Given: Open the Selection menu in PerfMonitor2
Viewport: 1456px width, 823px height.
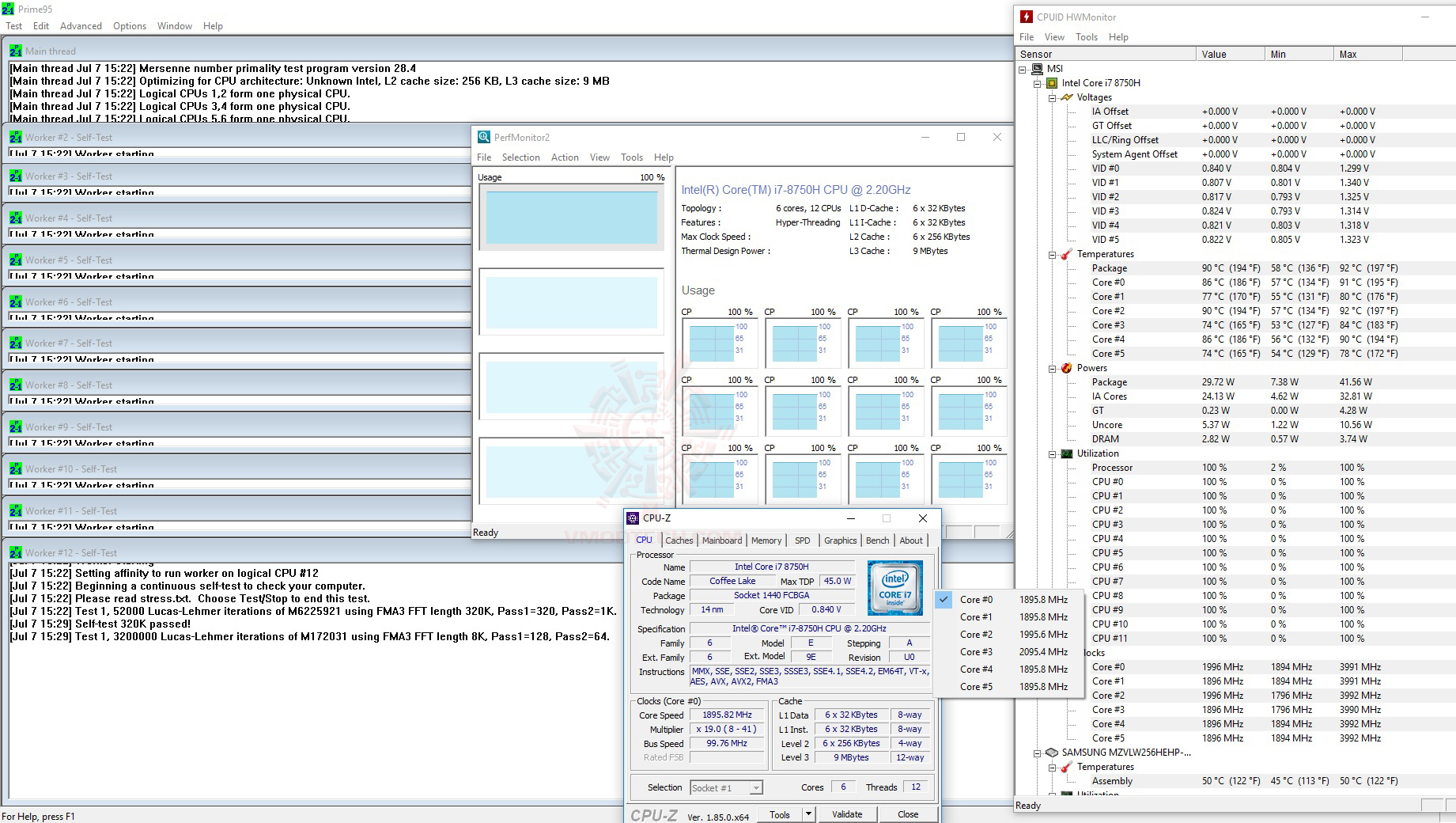Looking at the screenshot, I should pyautogui.click(x=520, y=157).
